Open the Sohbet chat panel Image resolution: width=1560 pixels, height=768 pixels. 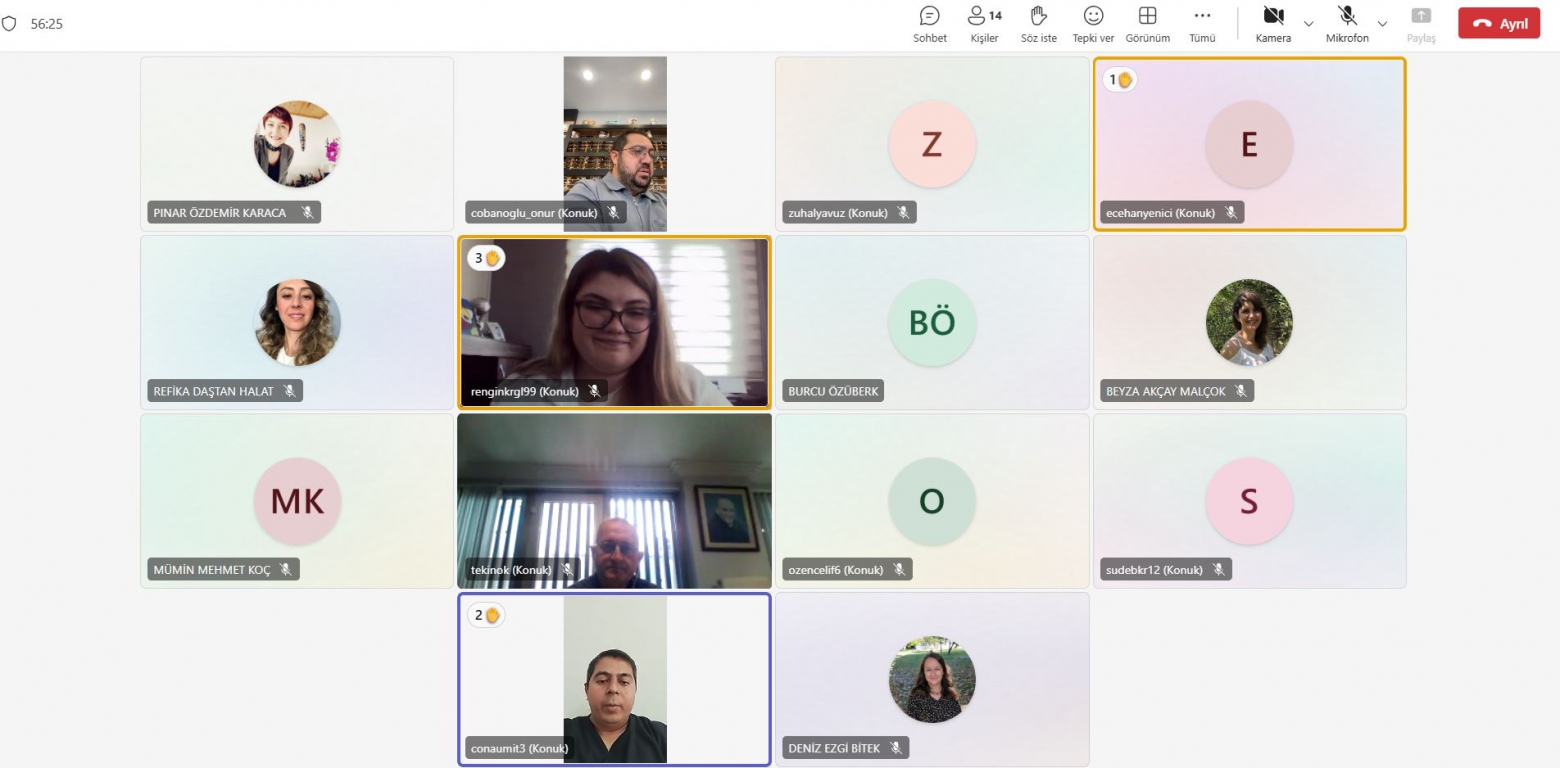click(x=929, y=17)
